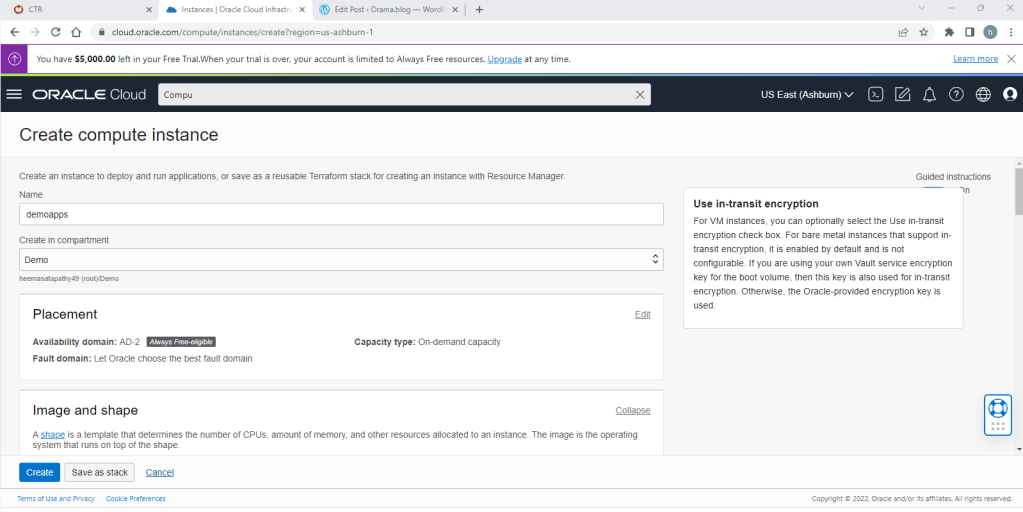
Task: Click the Edit link in Placement section
Action: tap(642, 314)
